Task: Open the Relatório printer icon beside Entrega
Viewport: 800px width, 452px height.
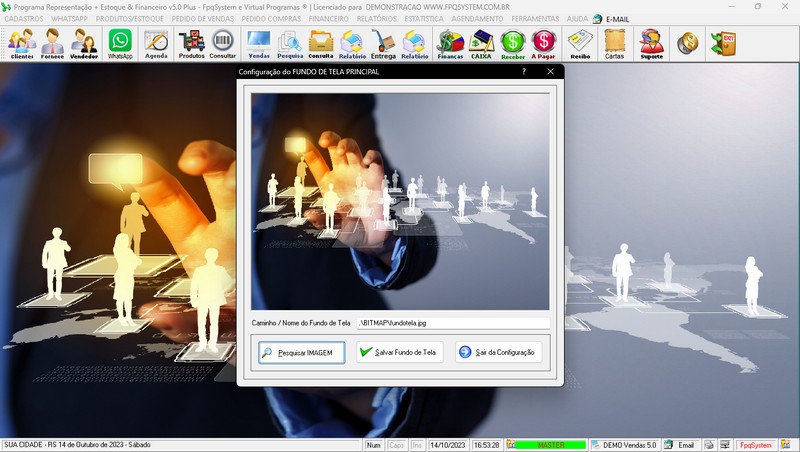Action: point(414,44)
